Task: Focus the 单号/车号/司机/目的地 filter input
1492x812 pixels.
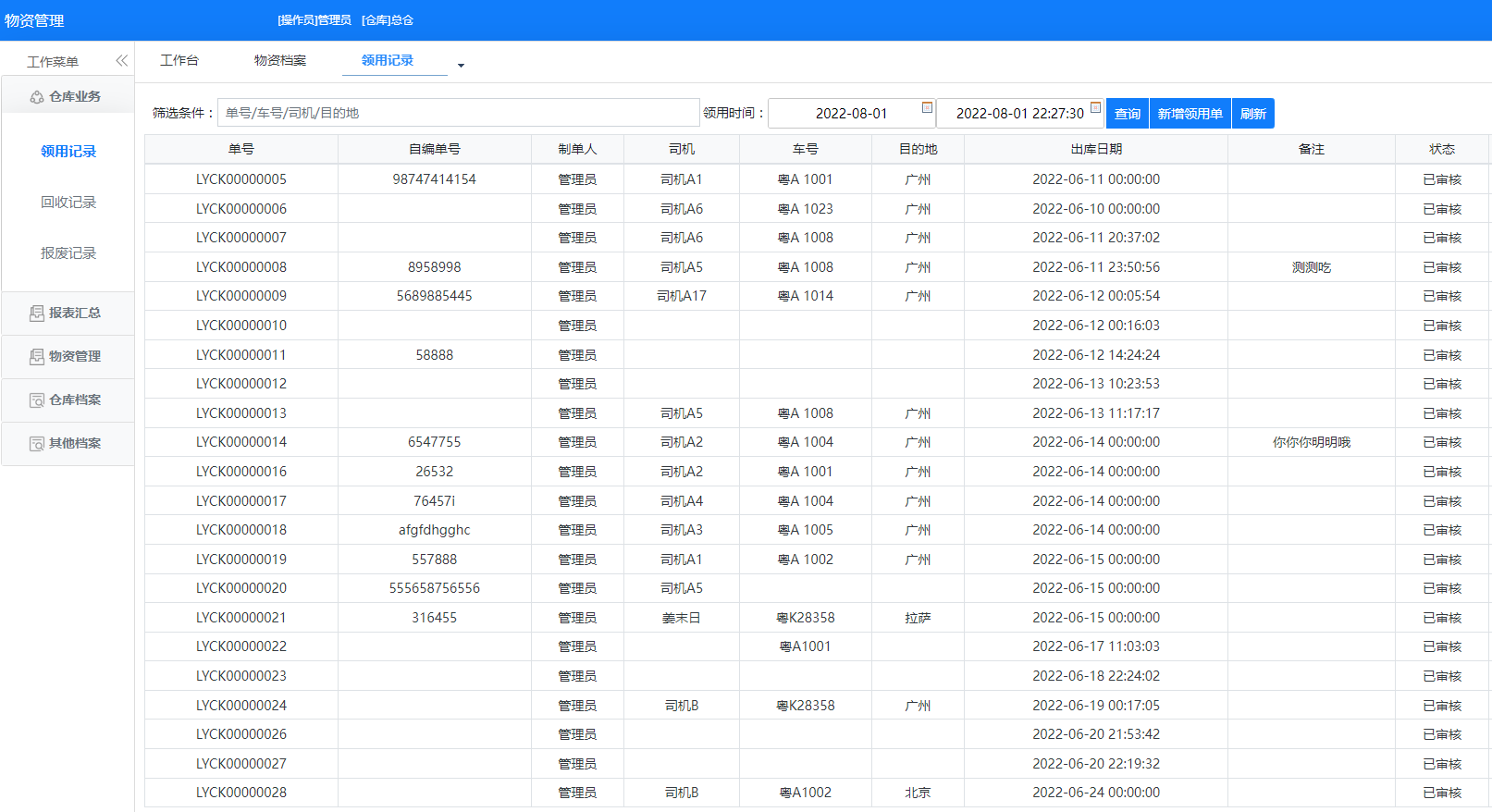Action: click(x=458, y=113)
